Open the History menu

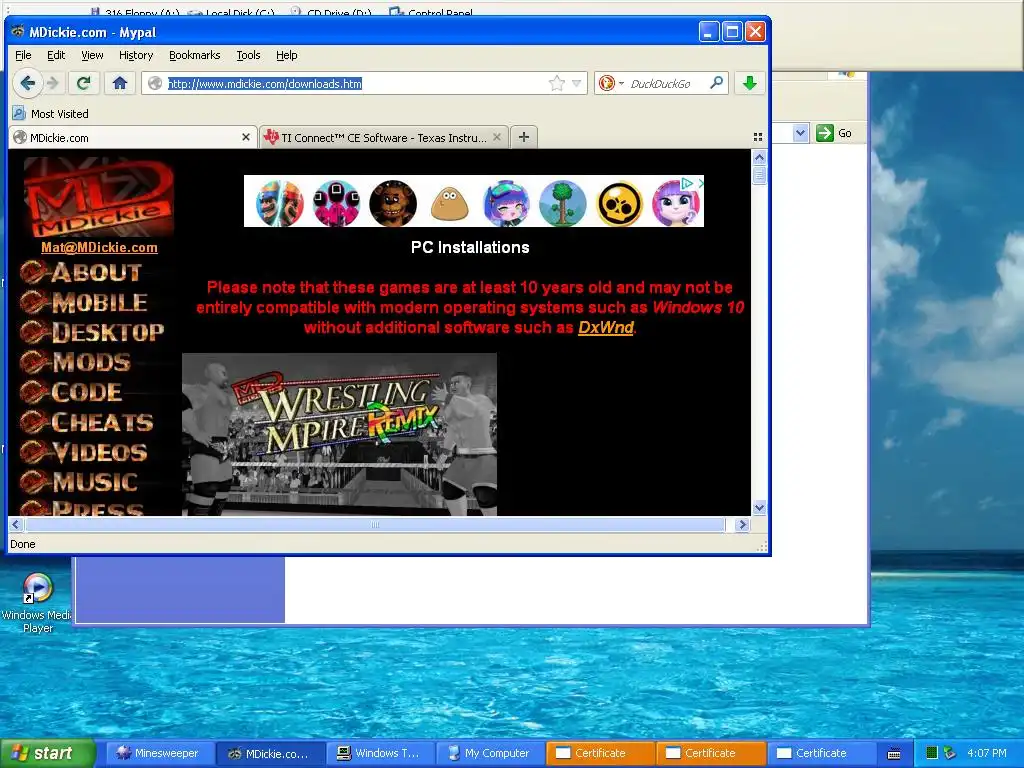pyautogui.click(x=136, y=55)
